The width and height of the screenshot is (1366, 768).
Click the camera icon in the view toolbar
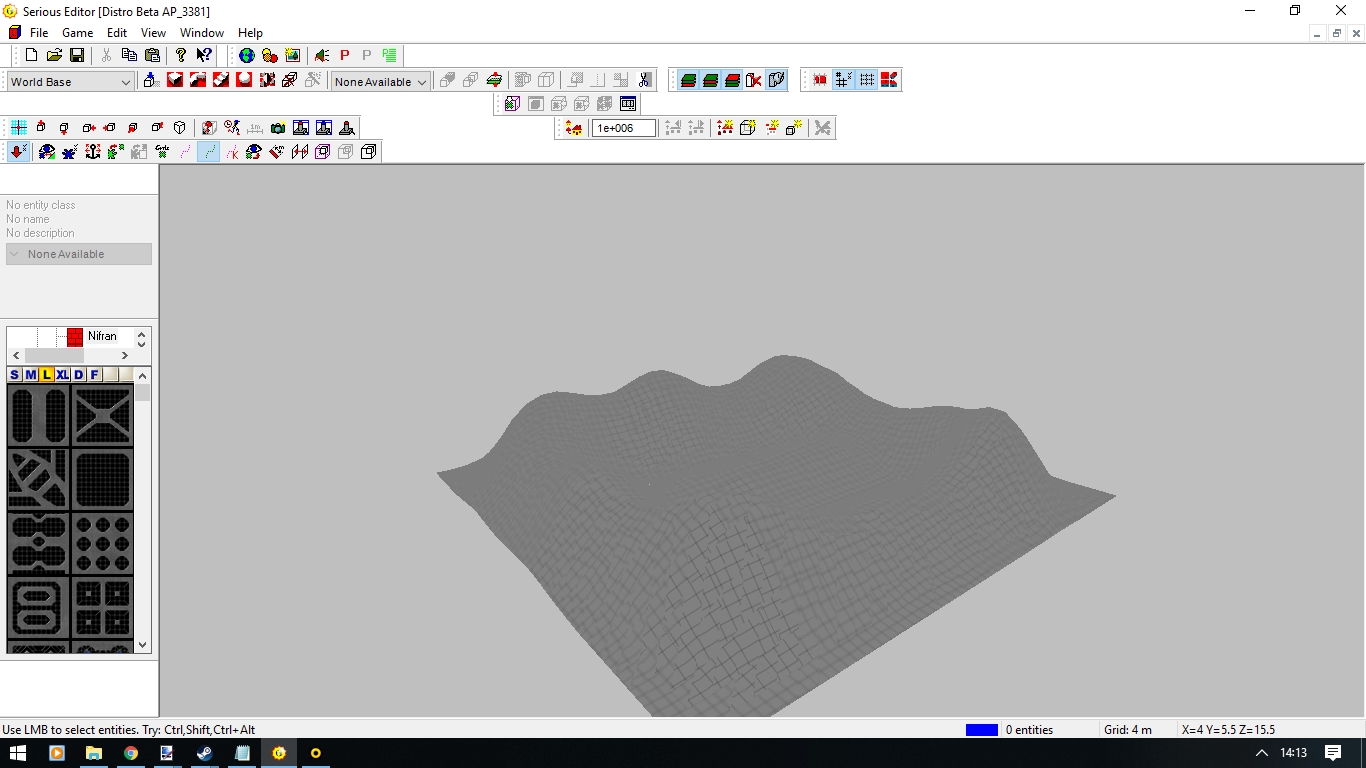pyautogui.click(x=278, y=127)
